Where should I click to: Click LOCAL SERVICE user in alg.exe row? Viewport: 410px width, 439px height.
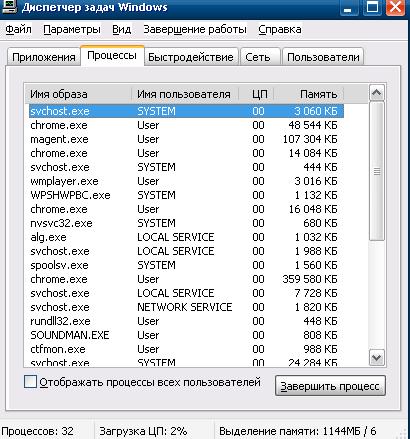[176, 237]
